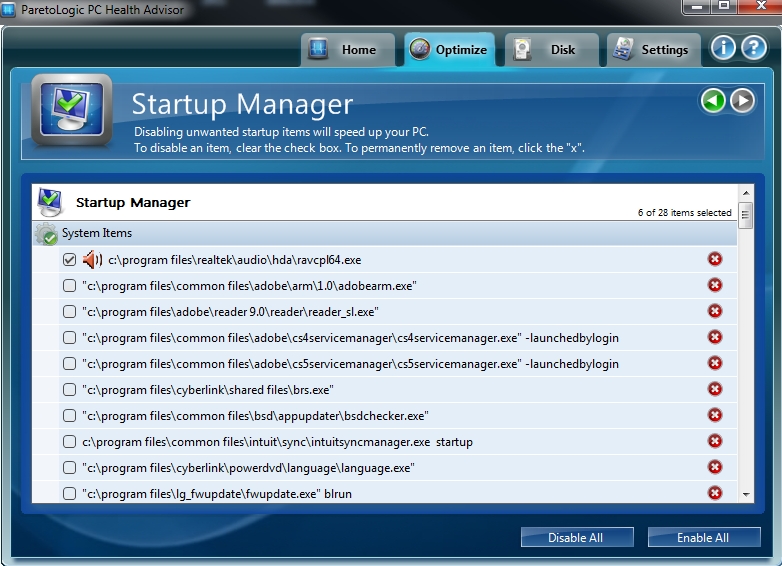Viewport: 782px width, 566px height.
Task: Remove reader_sl.exe item with red x
Action: pyautogui.click(x=715, y=311)
